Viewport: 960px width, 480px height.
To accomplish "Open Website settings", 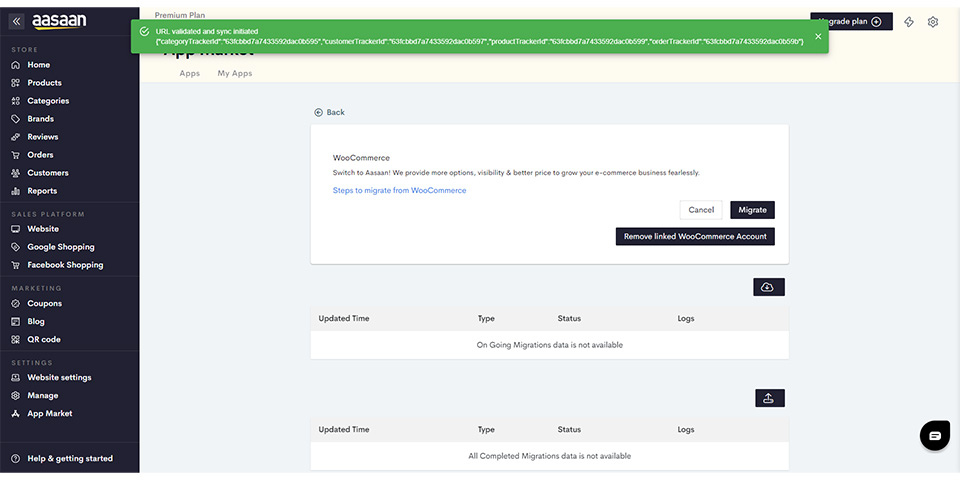I will point(59,378).
